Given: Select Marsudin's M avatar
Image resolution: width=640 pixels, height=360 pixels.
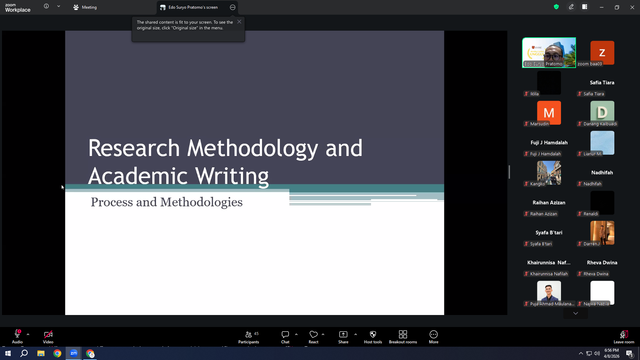Looking at the screenshot, I should tap(549, 113).
